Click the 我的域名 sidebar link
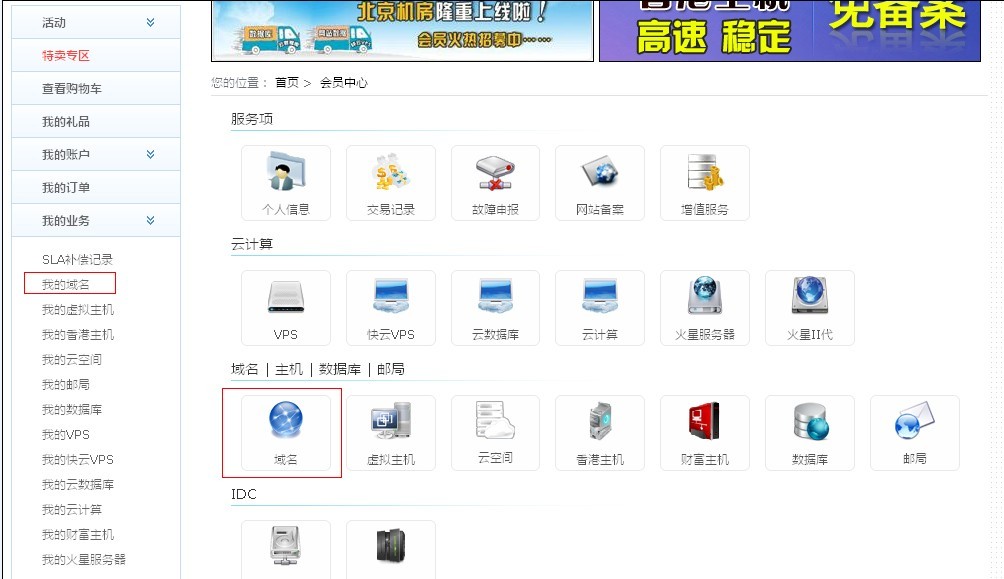 click(66, 285)
